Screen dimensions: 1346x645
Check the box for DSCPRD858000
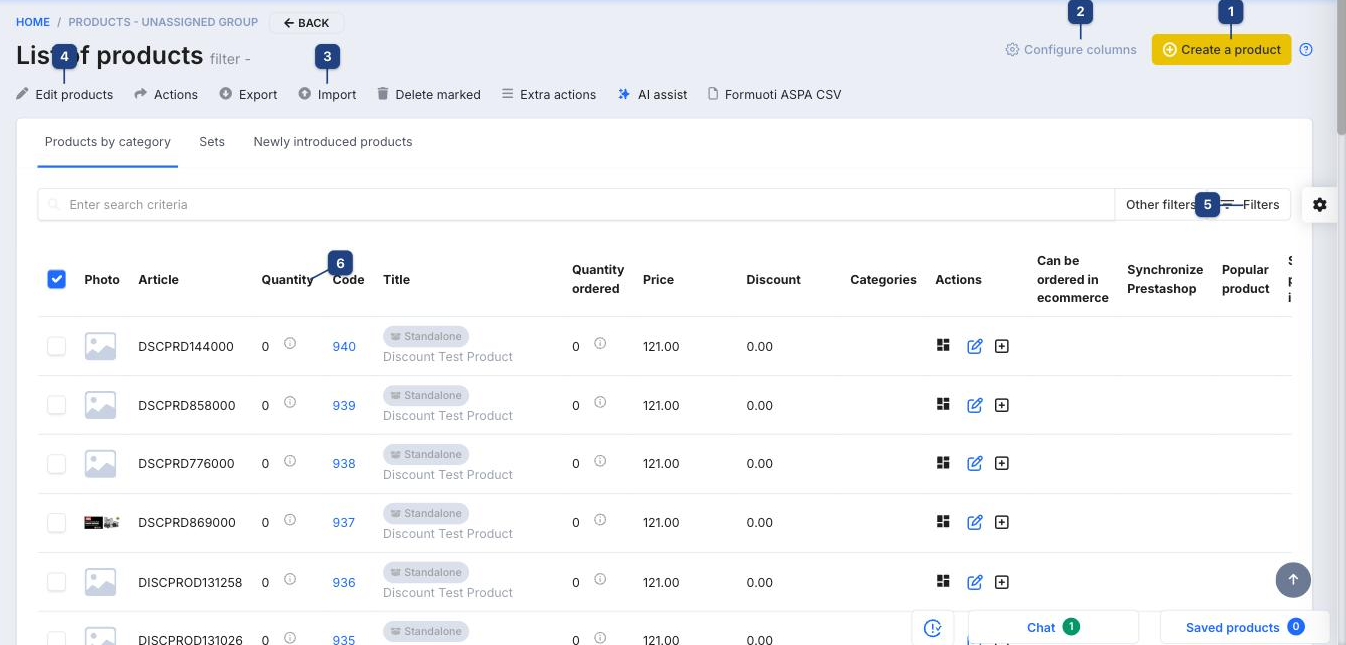[x=57, y=405]
